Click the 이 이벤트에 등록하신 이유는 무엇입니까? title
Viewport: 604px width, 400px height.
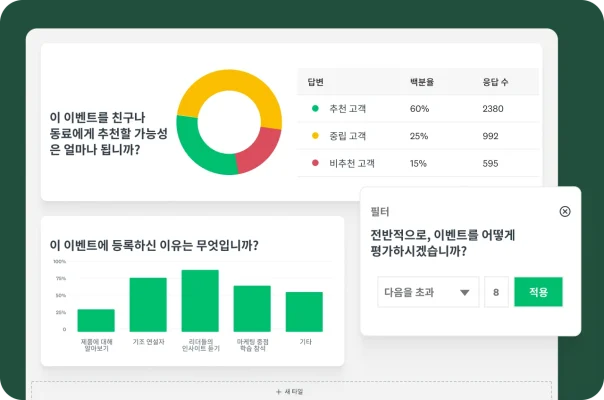pyautogui.click(x=154, y=245)
